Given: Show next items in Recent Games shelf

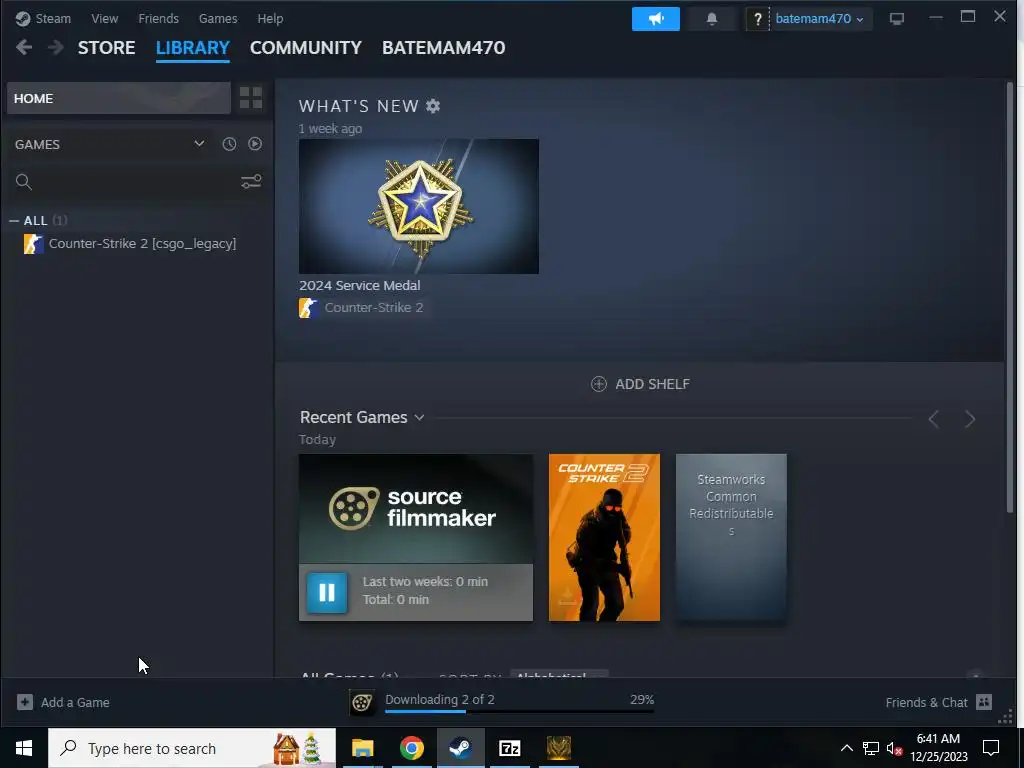Looking at the screenshot, I should [970, 419].
